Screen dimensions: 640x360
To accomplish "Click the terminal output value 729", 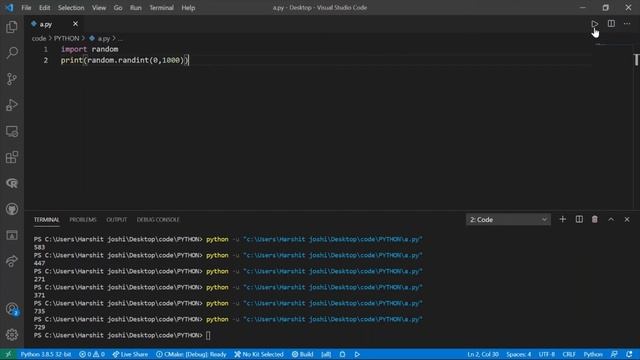I will (40, 327).
